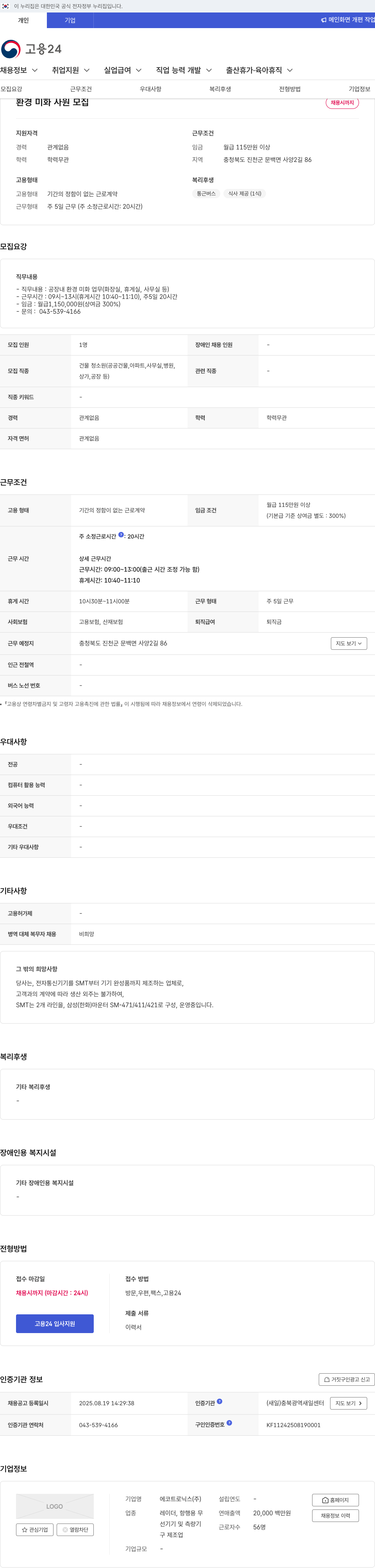Screen dimensions: 375x1568
Task: Click the 식사 제공 (1식) benefit tag
Action: (245, 194)
